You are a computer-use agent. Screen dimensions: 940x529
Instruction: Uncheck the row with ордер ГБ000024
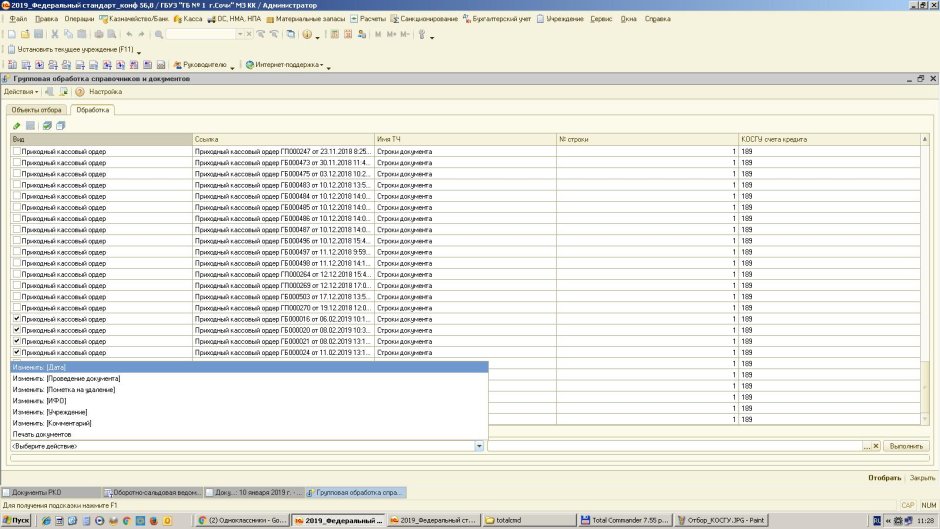click(x=17, y=352)
